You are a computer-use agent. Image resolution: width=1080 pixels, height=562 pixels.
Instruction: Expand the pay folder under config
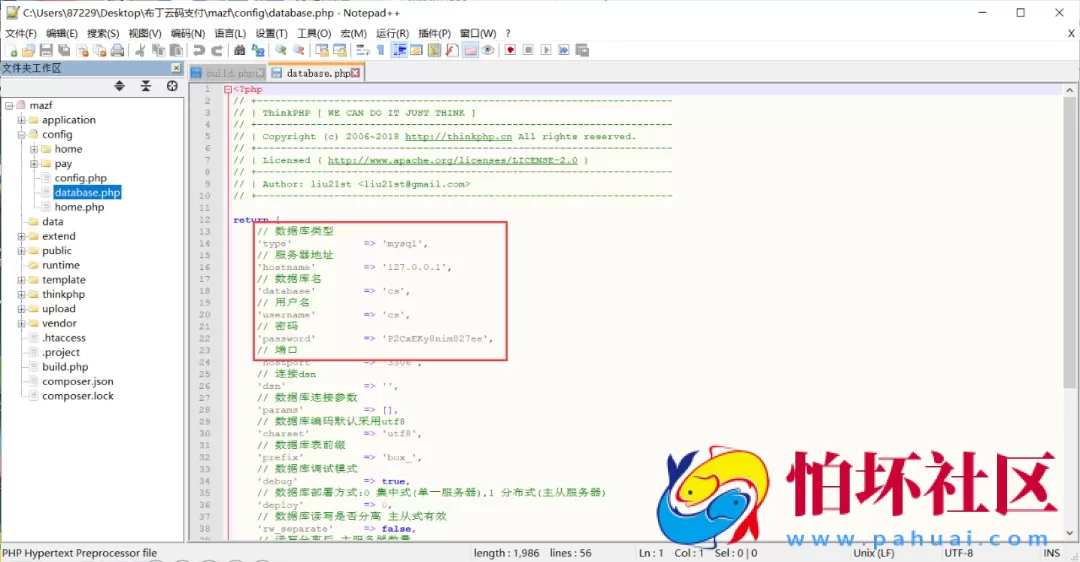[34, 164]
